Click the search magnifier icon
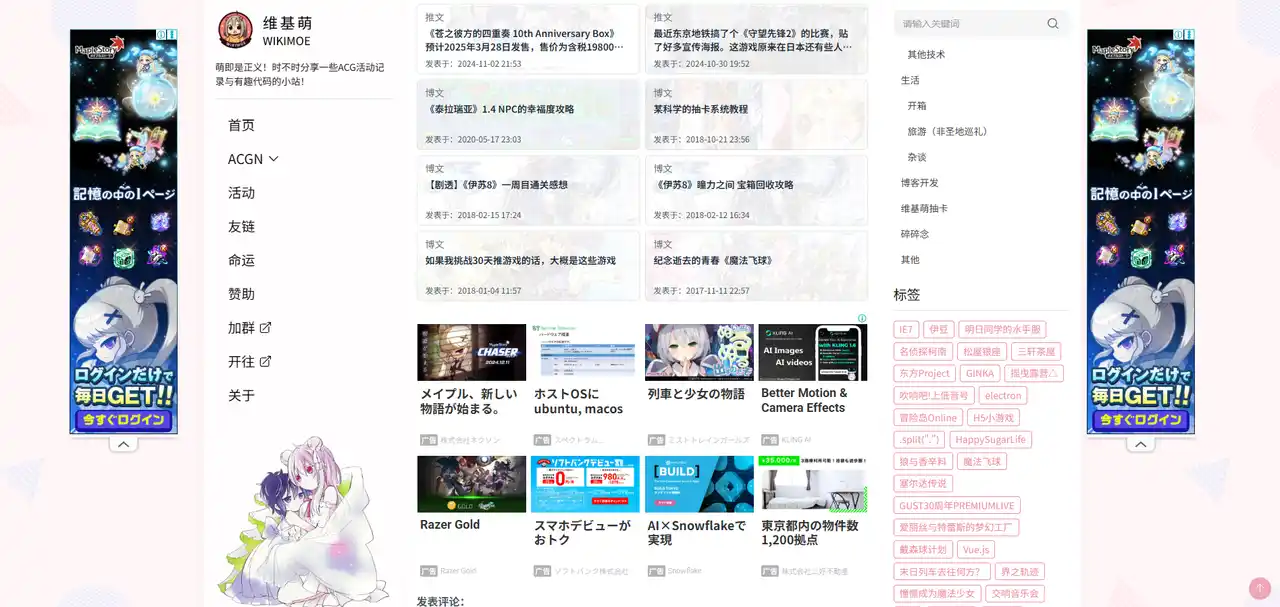Image resolution: width=1280 pixels, height=607 pixels. (1052, 24)
